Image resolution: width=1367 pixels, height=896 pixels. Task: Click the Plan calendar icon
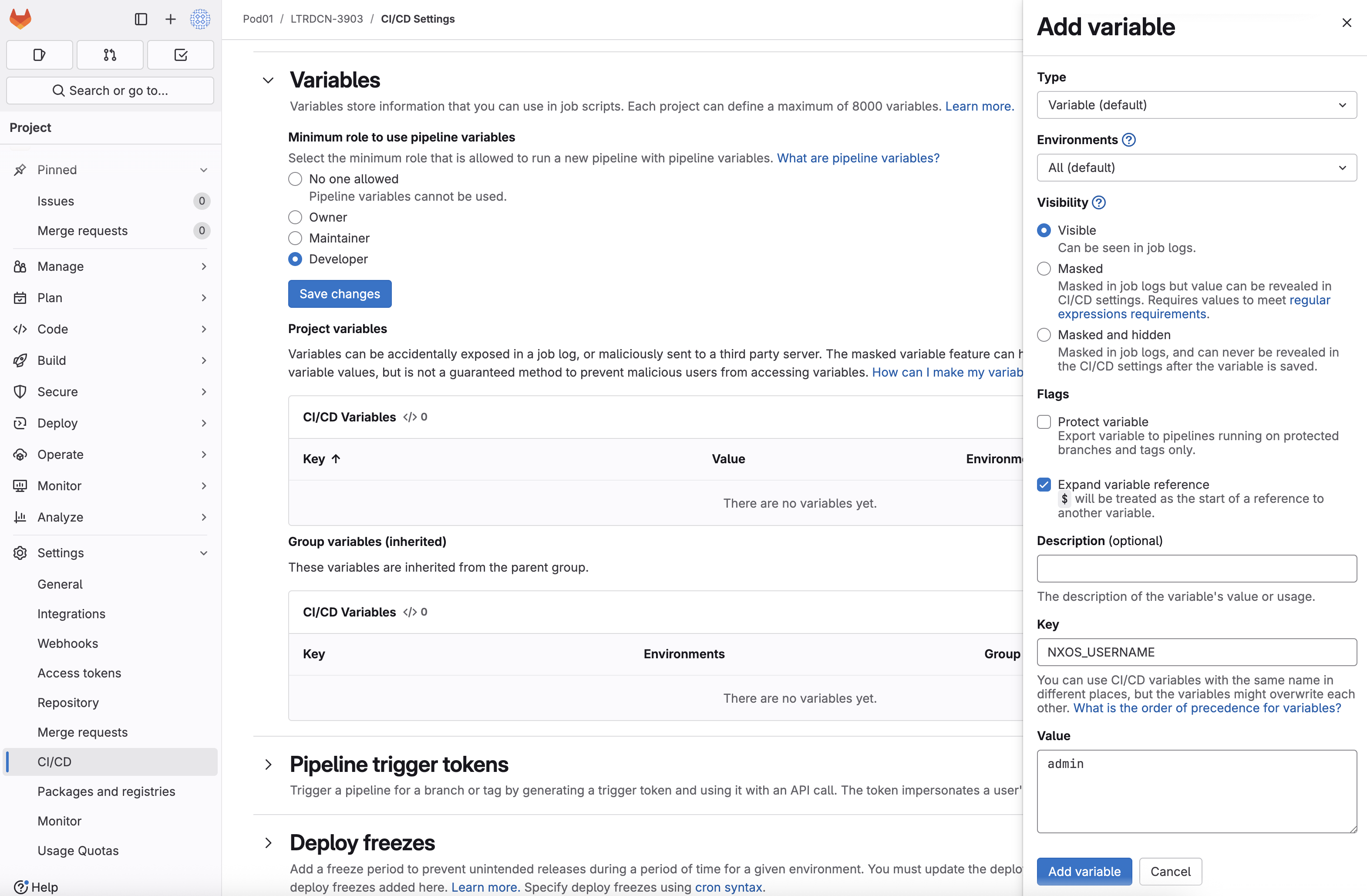(x=20, y=298)
